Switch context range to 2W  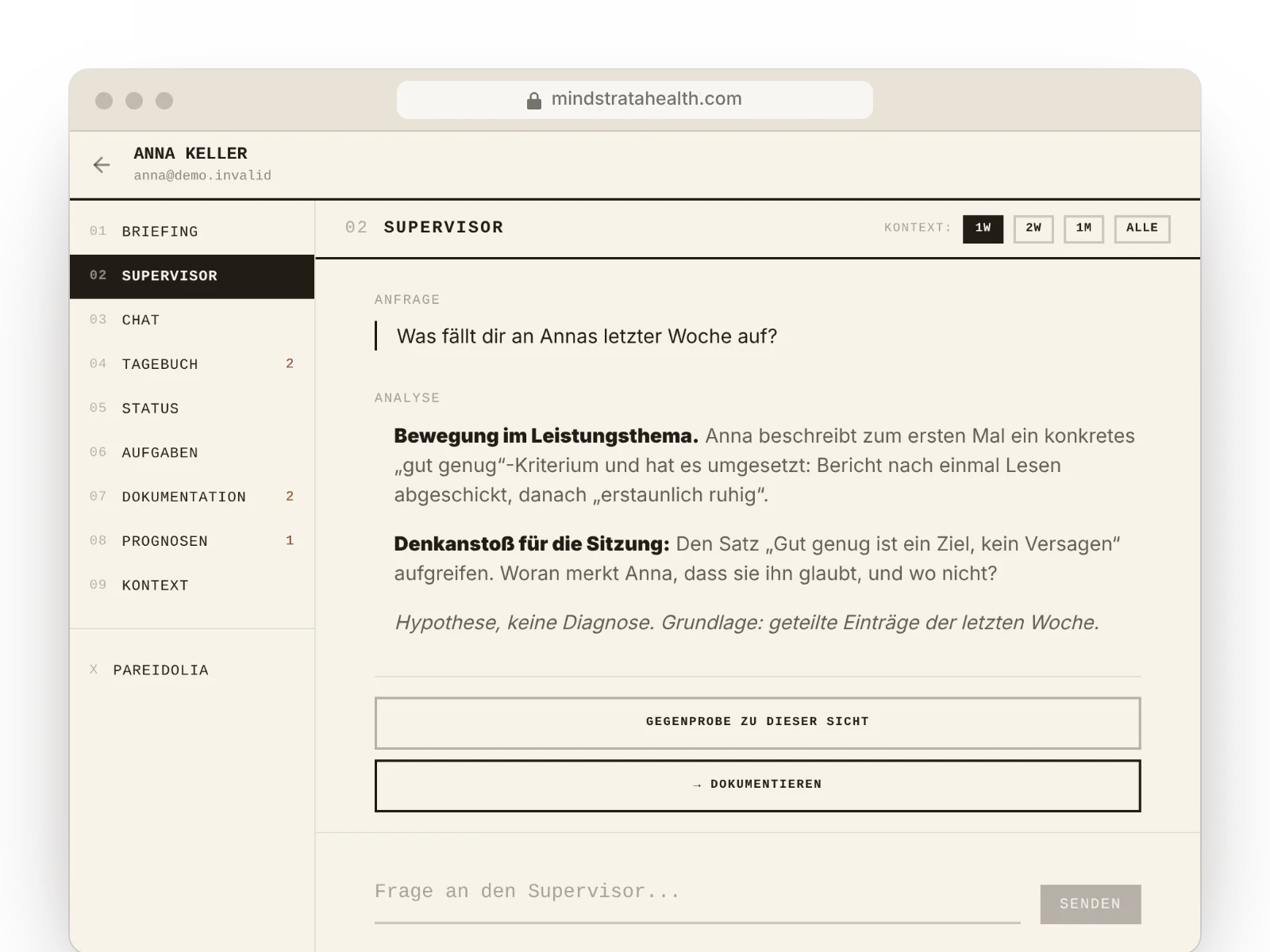(x=1033, y=228)
